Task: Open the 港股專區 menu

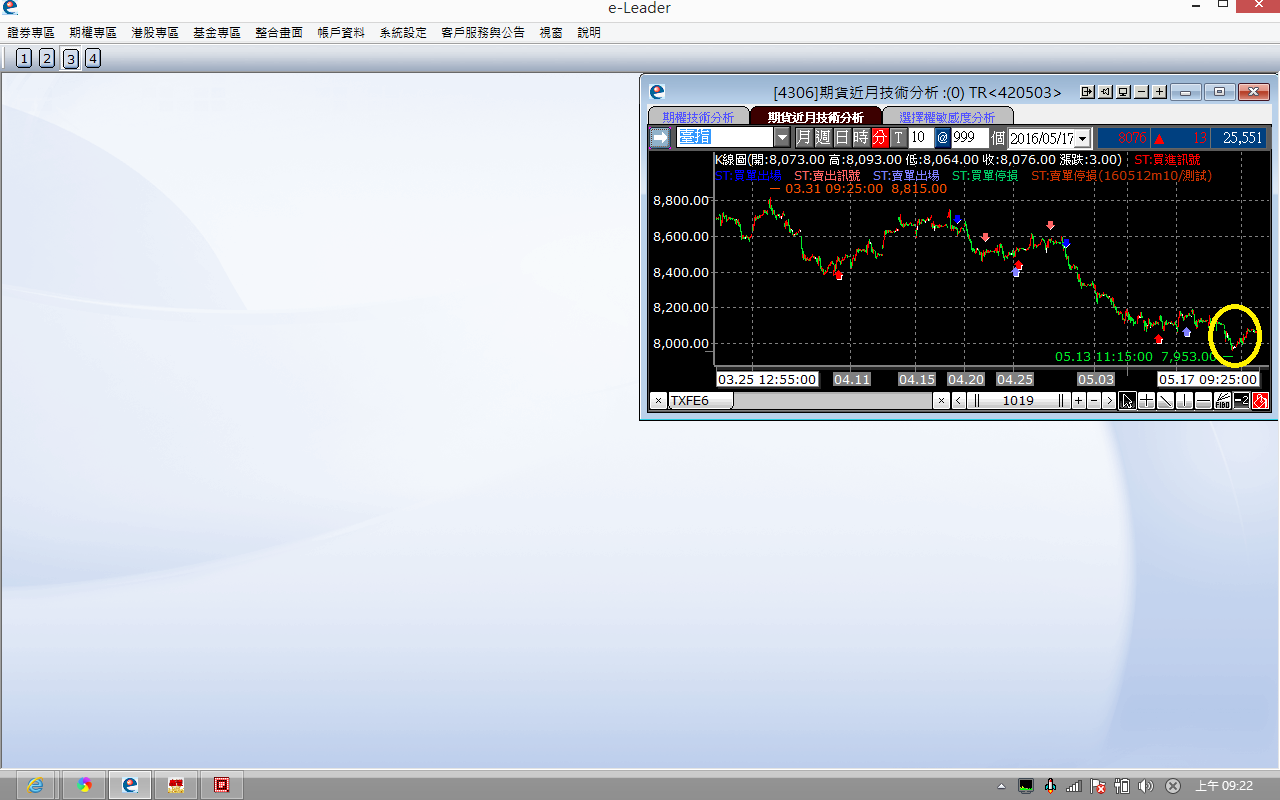Action: tap(155, 33)
